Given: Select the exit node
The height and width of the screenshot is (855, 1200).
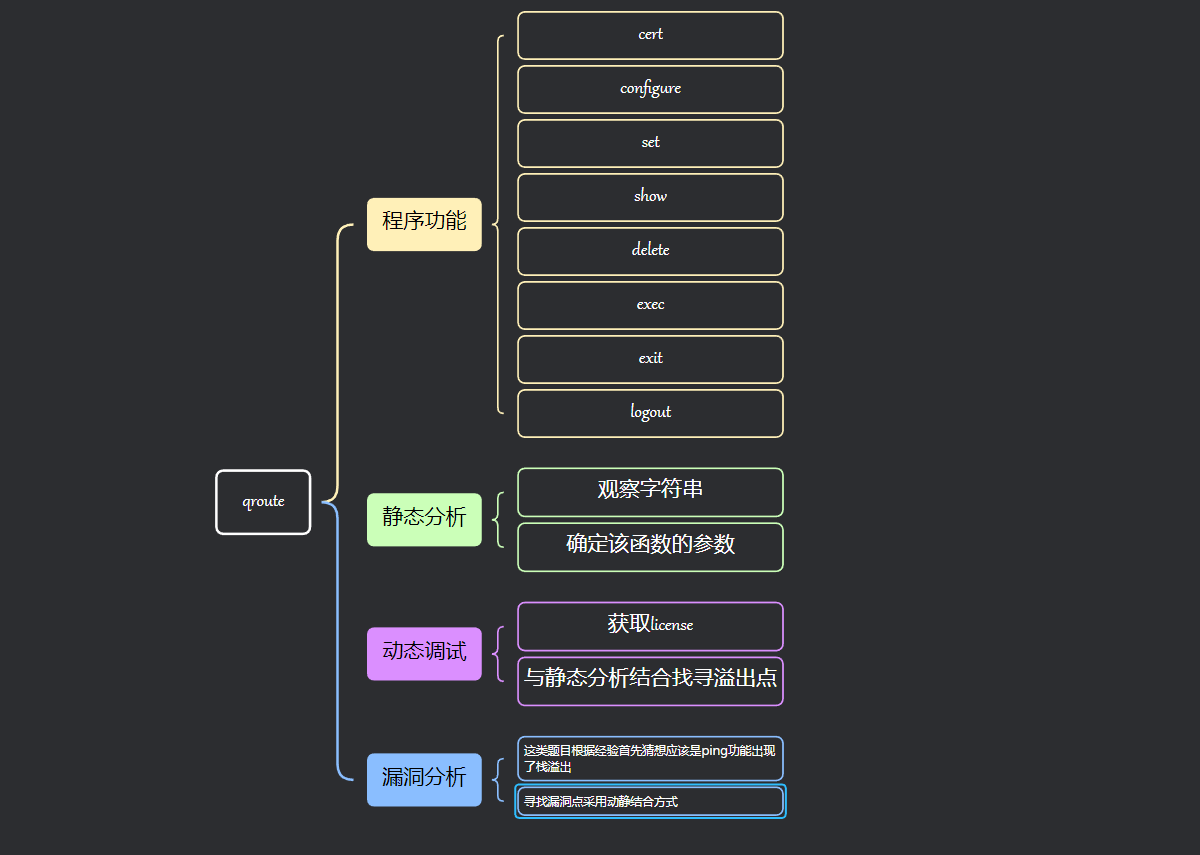Looking at the screenshot, I should [650, 359].
